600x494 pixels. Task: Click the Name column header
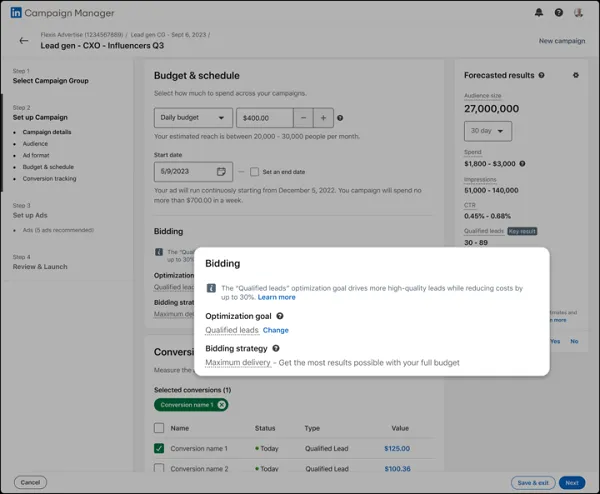click(180, 428)
